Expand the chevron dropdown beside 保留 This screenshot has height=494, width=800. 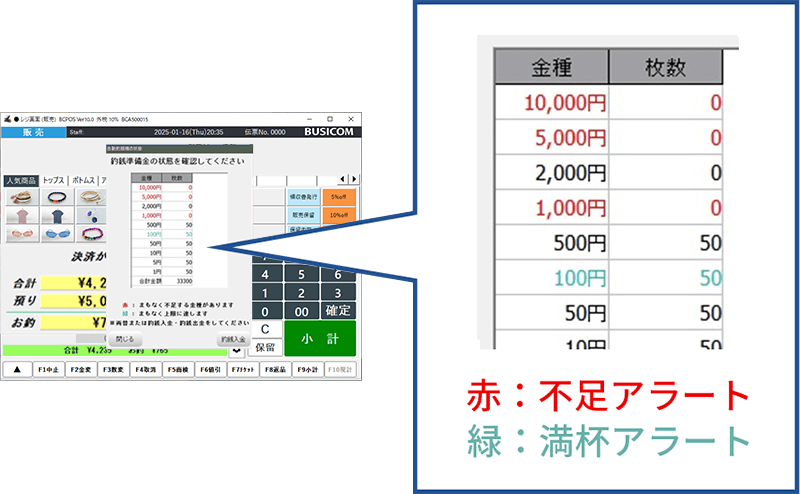point(236,350)
